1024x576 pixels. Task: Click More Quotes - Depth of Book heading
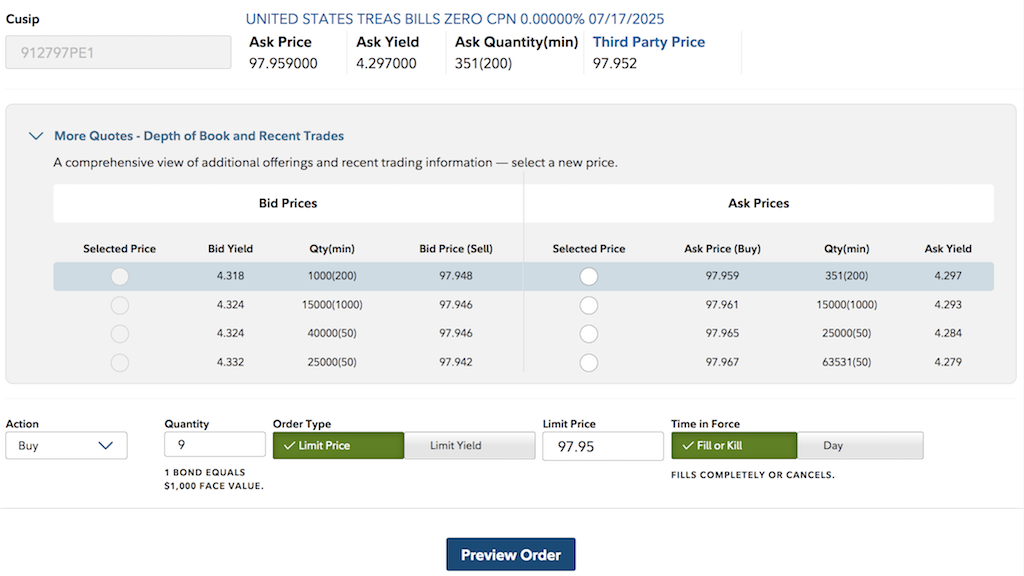199,136
